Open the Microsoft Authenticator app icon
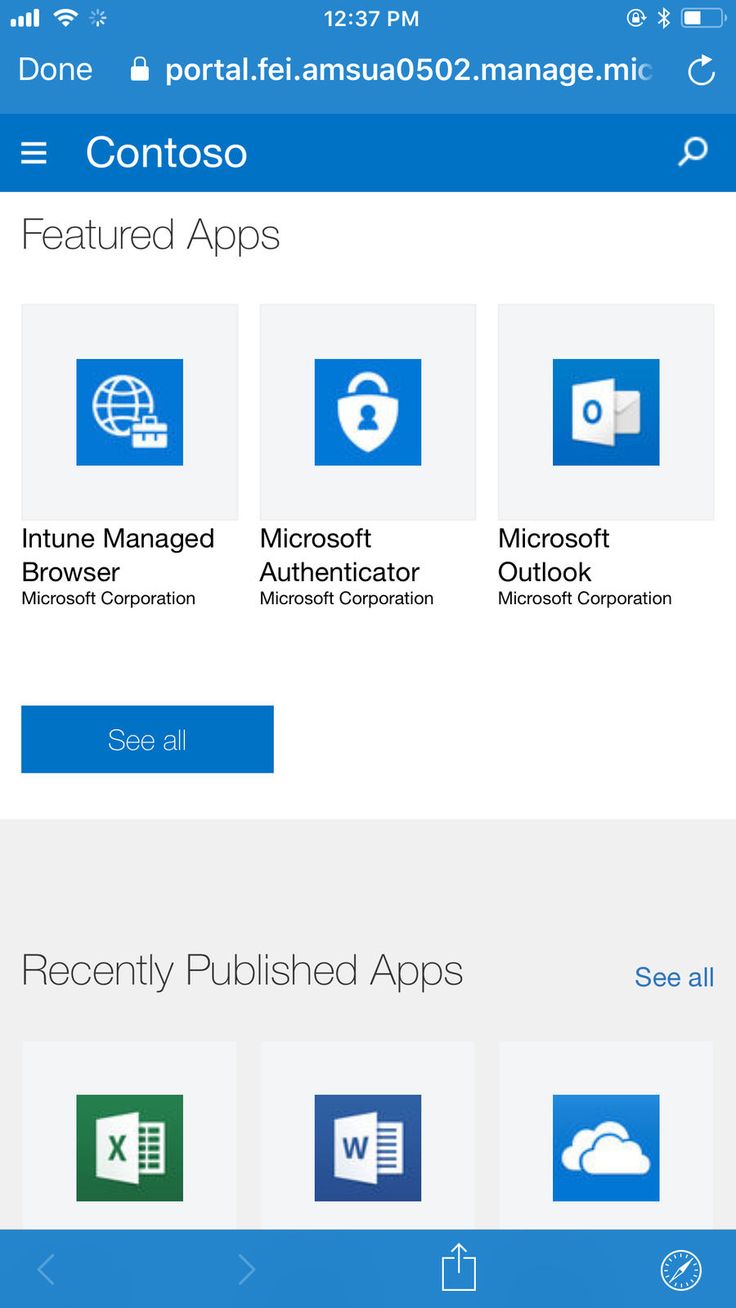The image size is (736, 1308). (368, 412)
